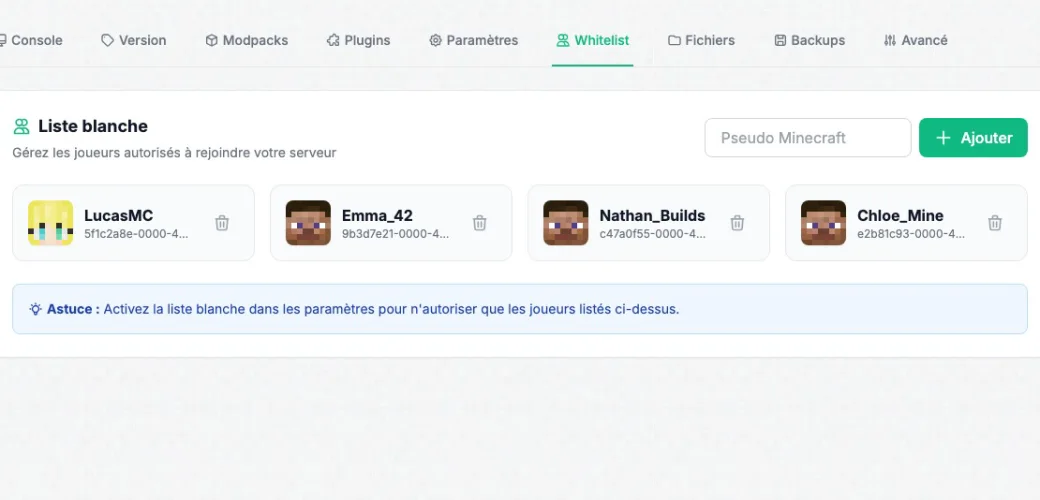The image size is (1040, 500).
Task: Delete Nathan_Builds using the trash icon
Action: coord(737,223)
